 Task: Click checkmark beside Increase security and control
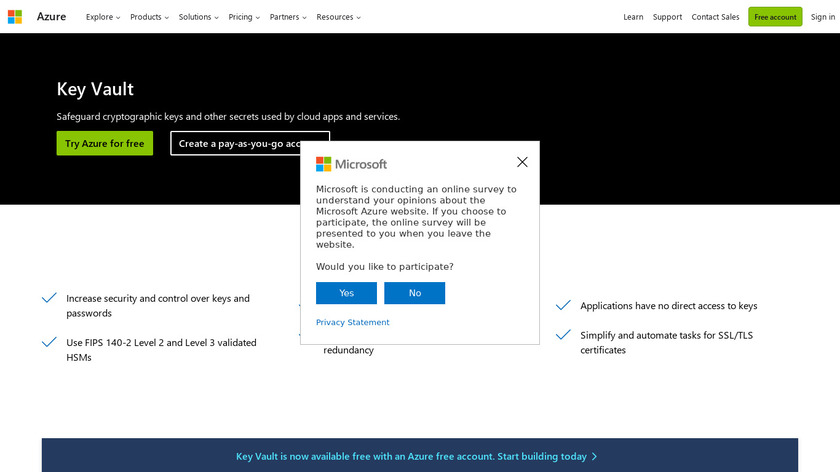tap(49, 298)
